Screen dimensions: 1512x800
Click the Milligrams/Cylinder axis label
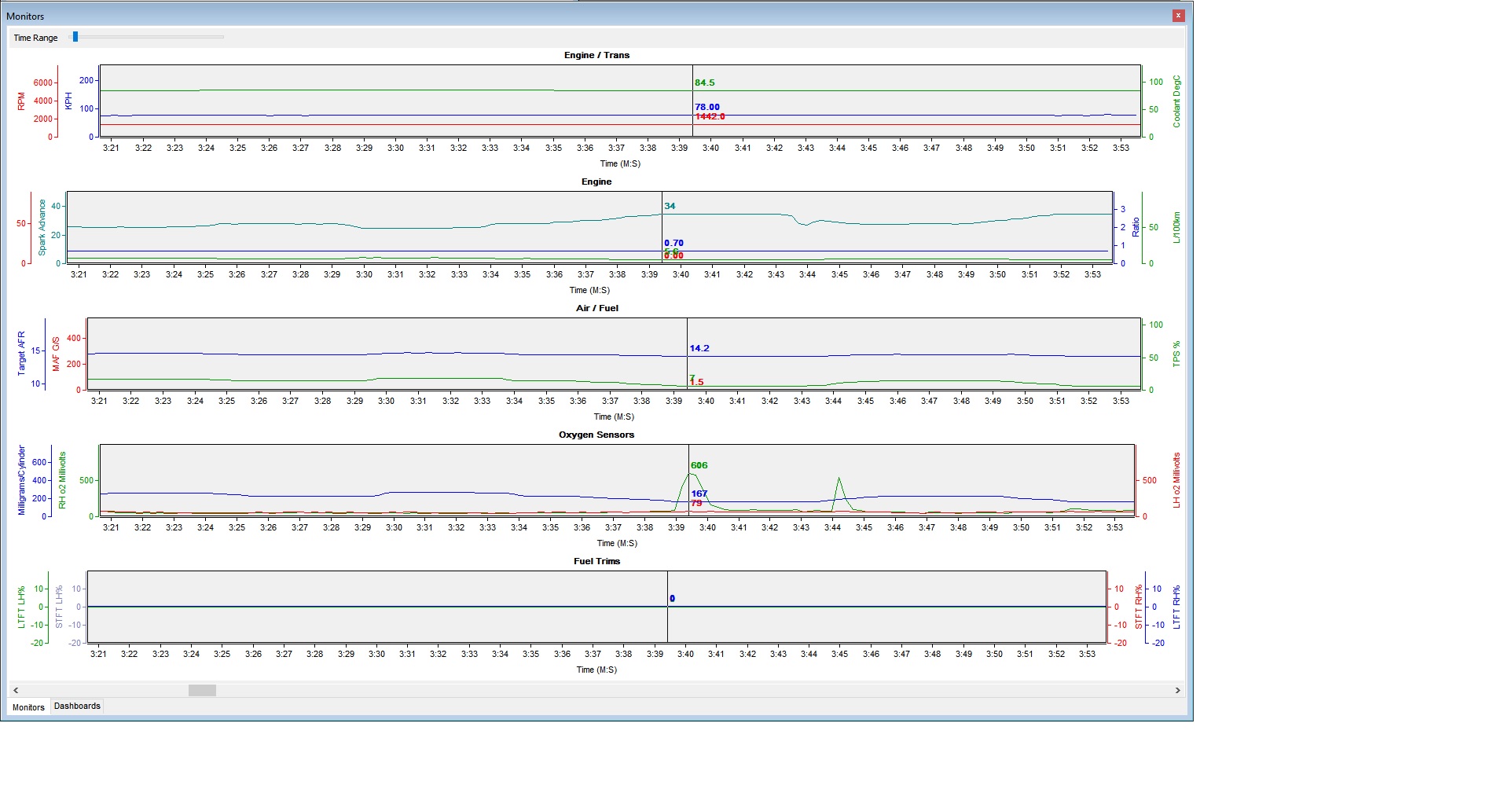click(x=21, y=480)
